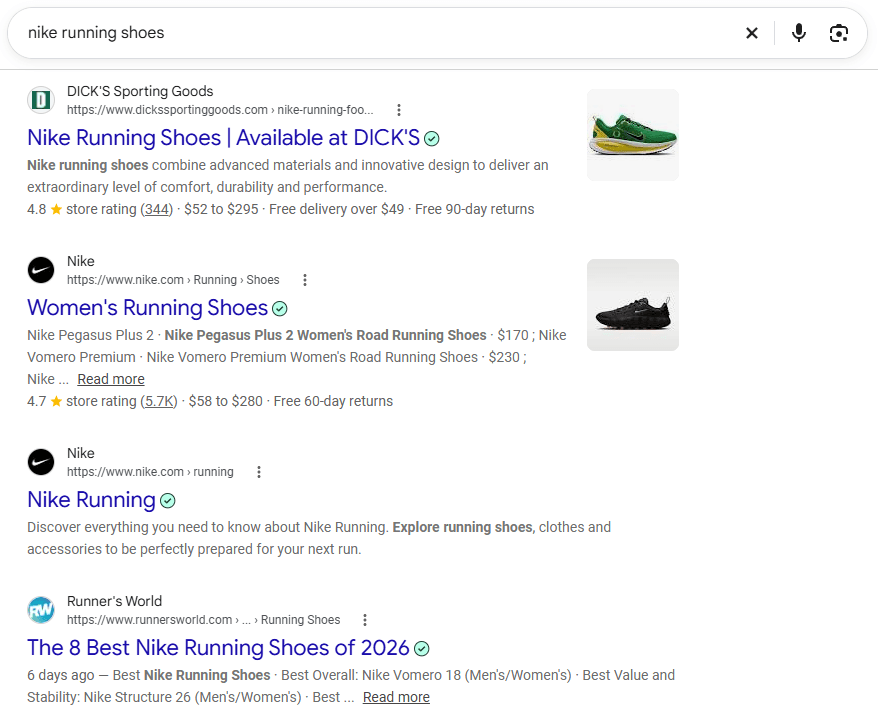The width and height of the screenshot is (878, 719).
Task: Click the green Nike shoe thumbnail
Action: click(633, 135)
